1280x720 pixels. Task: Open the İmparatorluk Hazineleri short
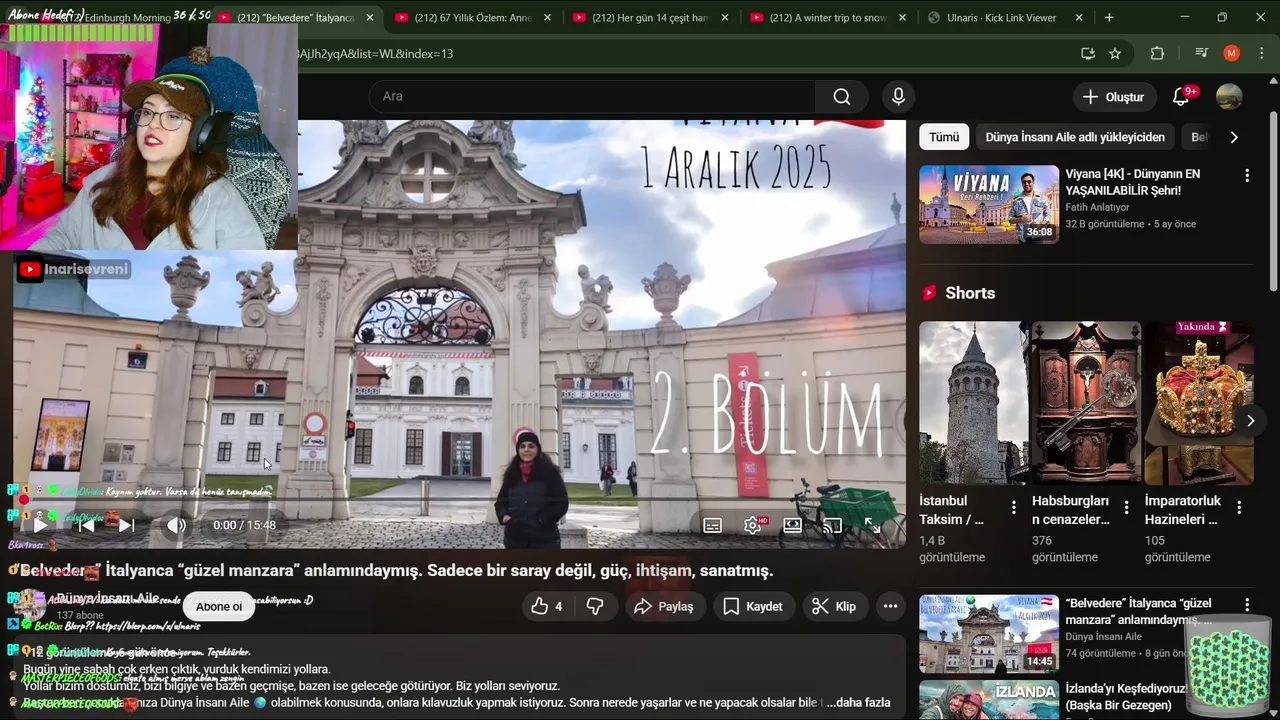(x=1199, y=402)
